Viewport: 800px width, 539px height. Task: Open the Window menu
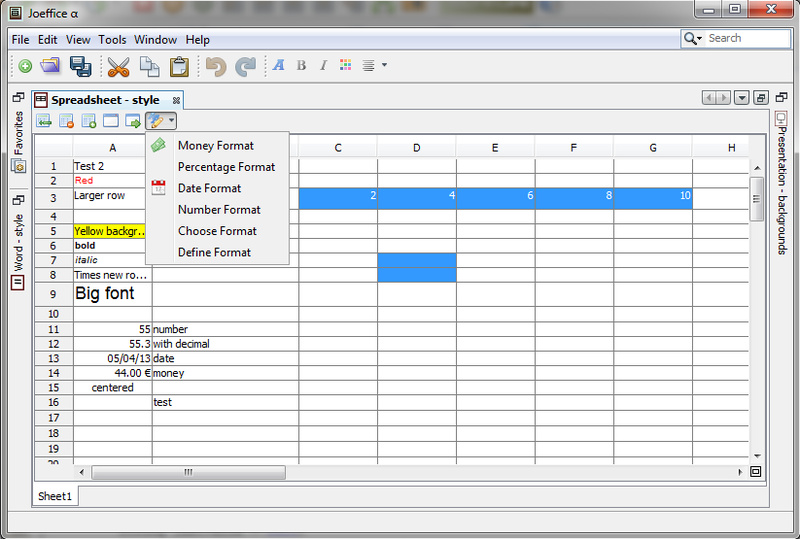point(155,40)
